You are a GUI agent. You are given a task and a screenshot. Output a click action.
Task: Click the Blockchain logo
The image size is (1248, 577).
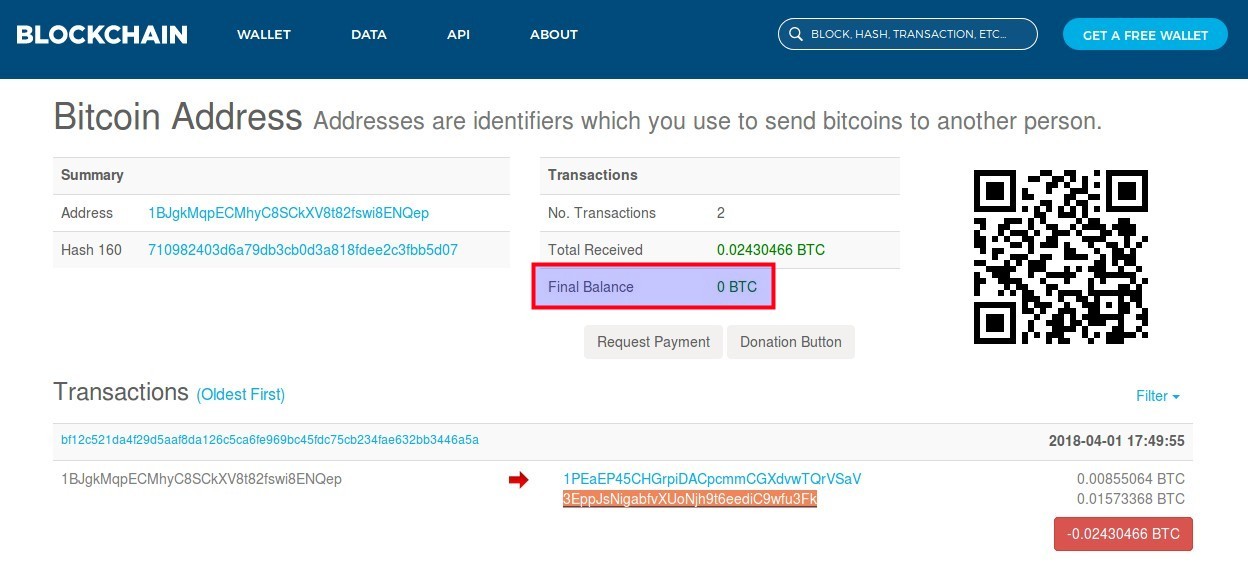pos(102,34)
